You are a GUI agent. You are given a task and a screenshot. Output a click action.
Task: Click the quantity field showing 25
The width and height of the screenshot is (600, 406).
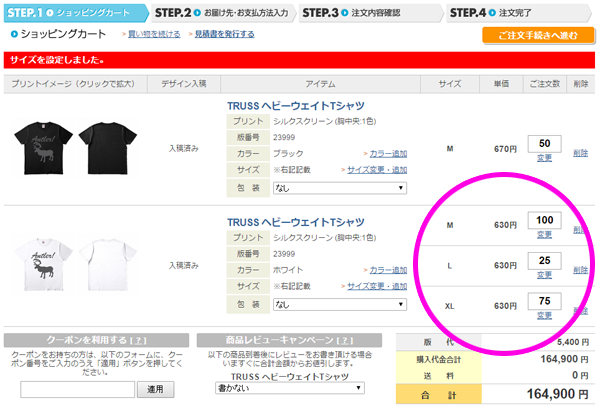point(545,261)
